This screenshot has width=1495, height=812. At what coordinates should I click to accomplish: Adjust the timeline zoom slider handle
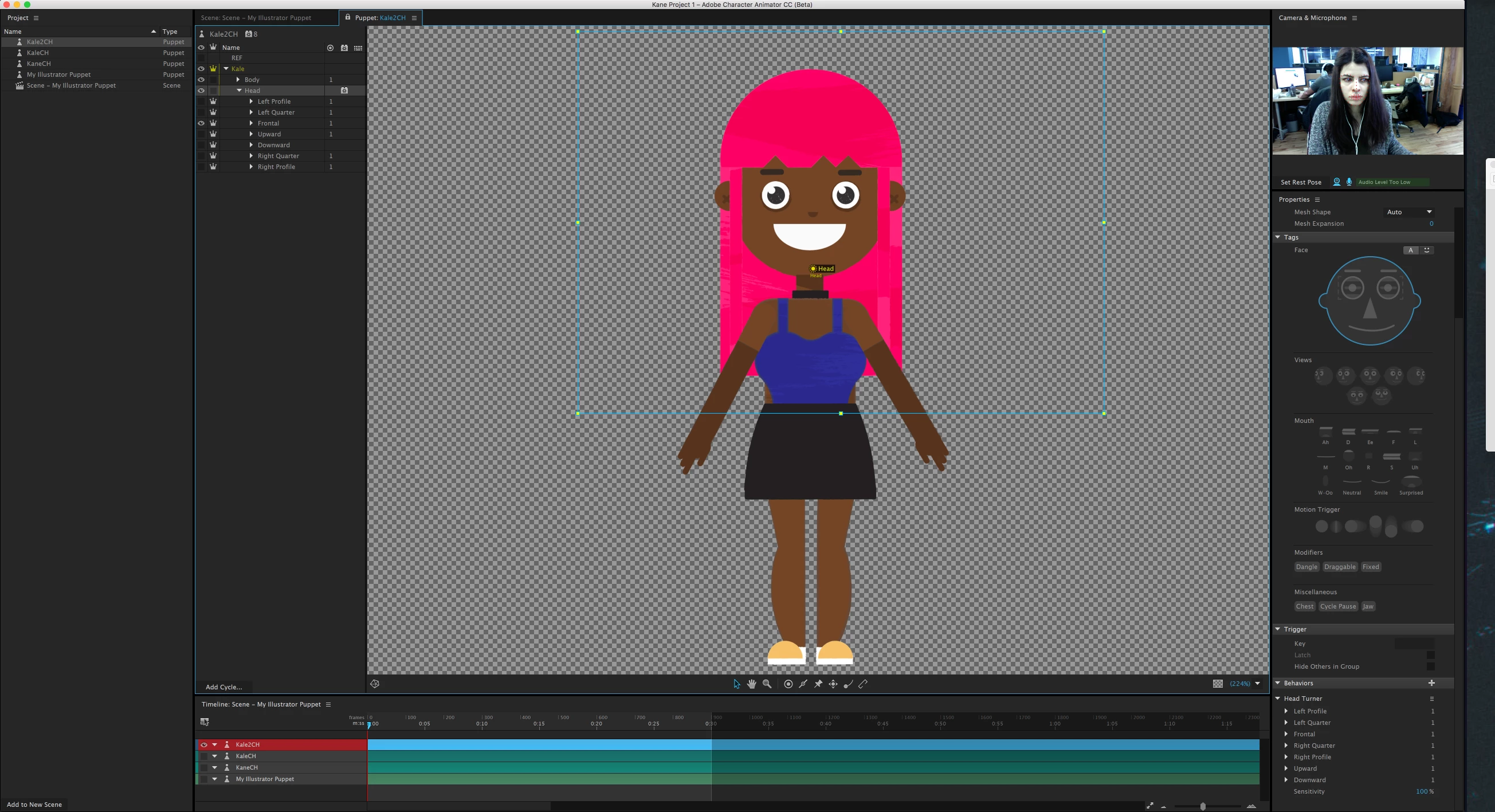(x=1203, y=806)
